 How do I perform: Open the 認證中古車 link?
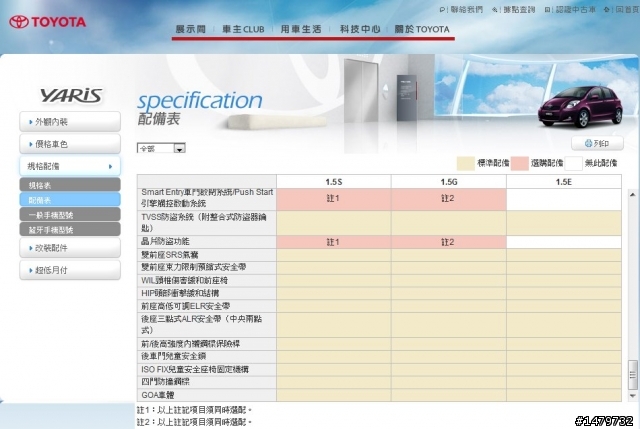point(570,9)
